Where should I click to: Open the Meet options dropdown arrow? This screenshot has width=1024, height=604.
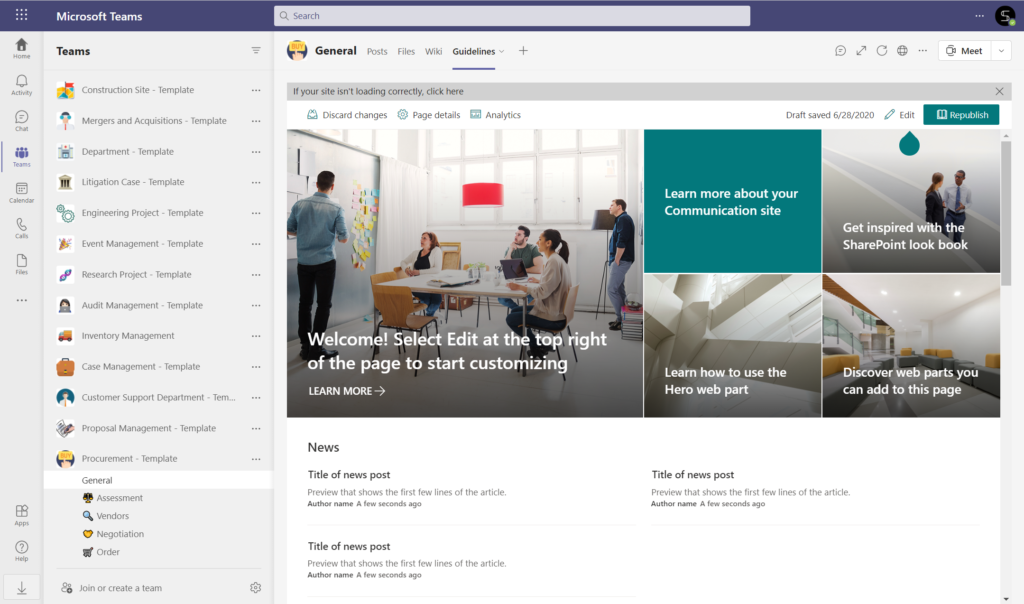point(1001,51)
